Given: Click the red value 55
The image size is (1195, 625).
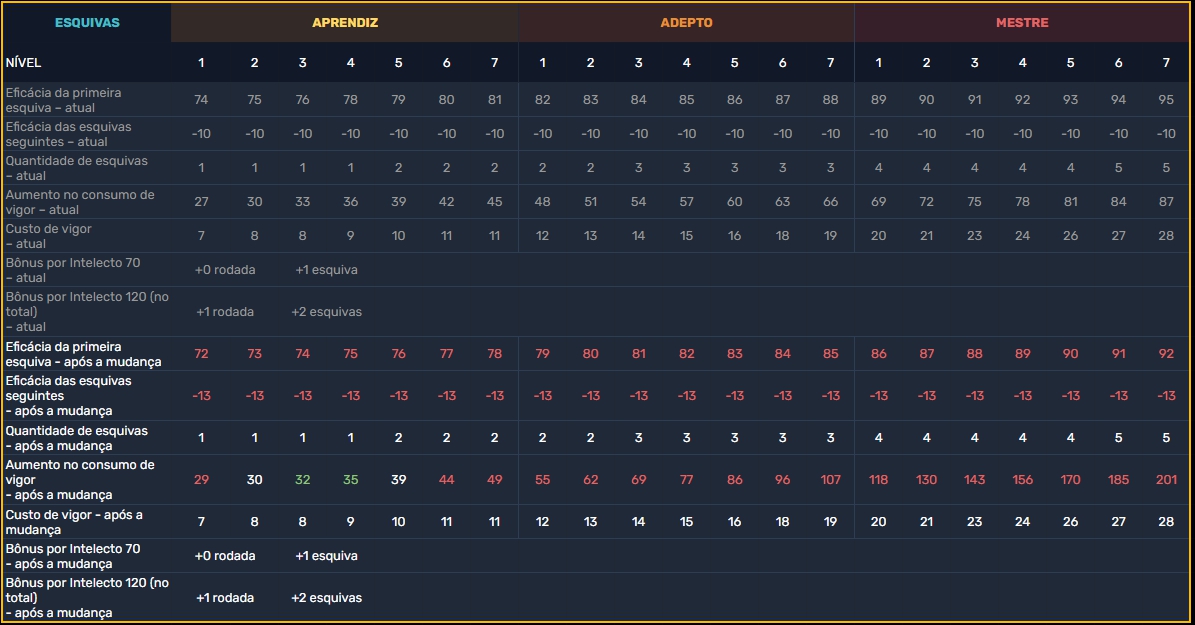Looking at the screenshot, I should pyautogui.click(x=542, y=479).
